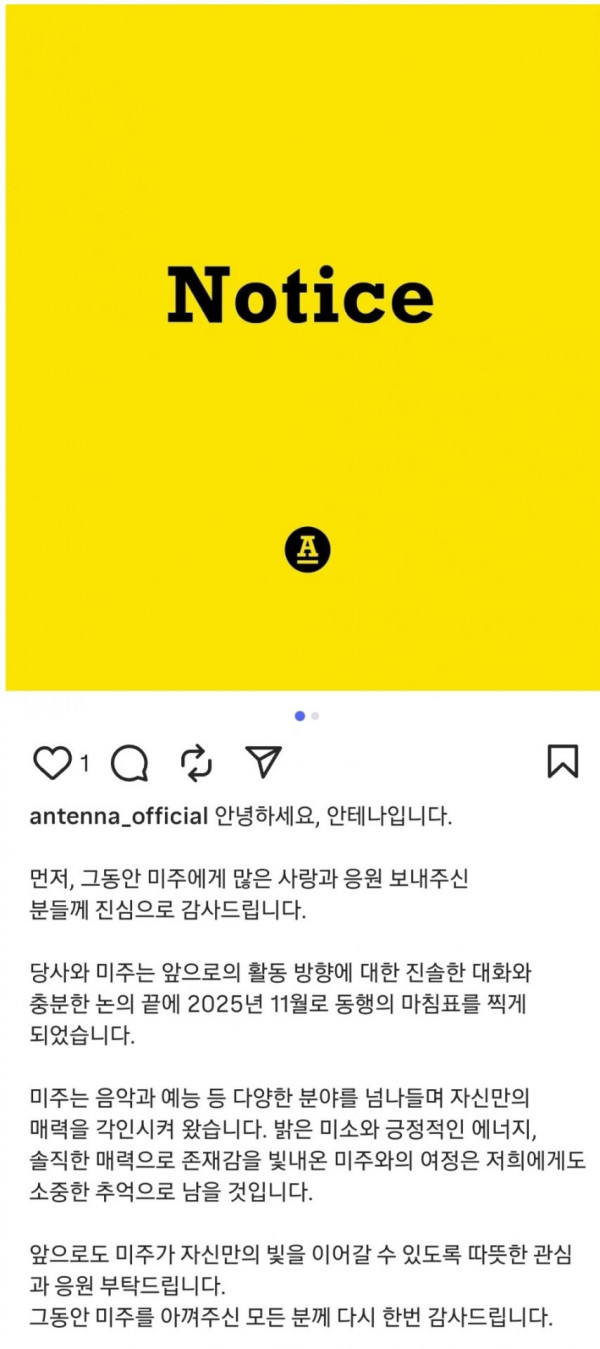The image size is (600, 1349).
Task: Click the final line '그동안 미주를 아껴주신'
Action: 291,1317
